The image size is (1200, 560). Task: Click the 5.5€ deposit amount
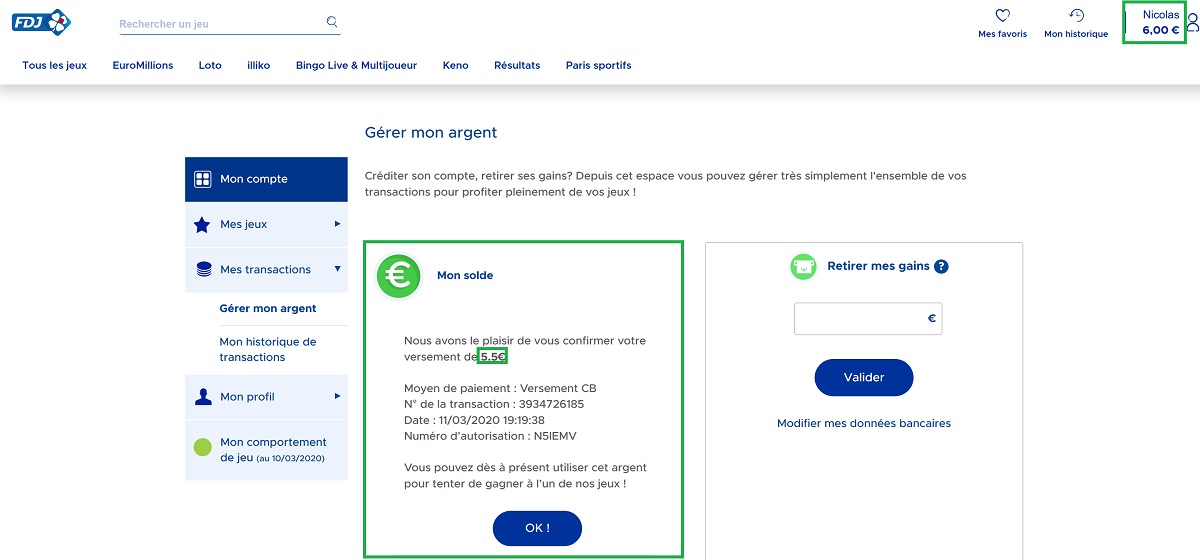(x=494, y=357)
